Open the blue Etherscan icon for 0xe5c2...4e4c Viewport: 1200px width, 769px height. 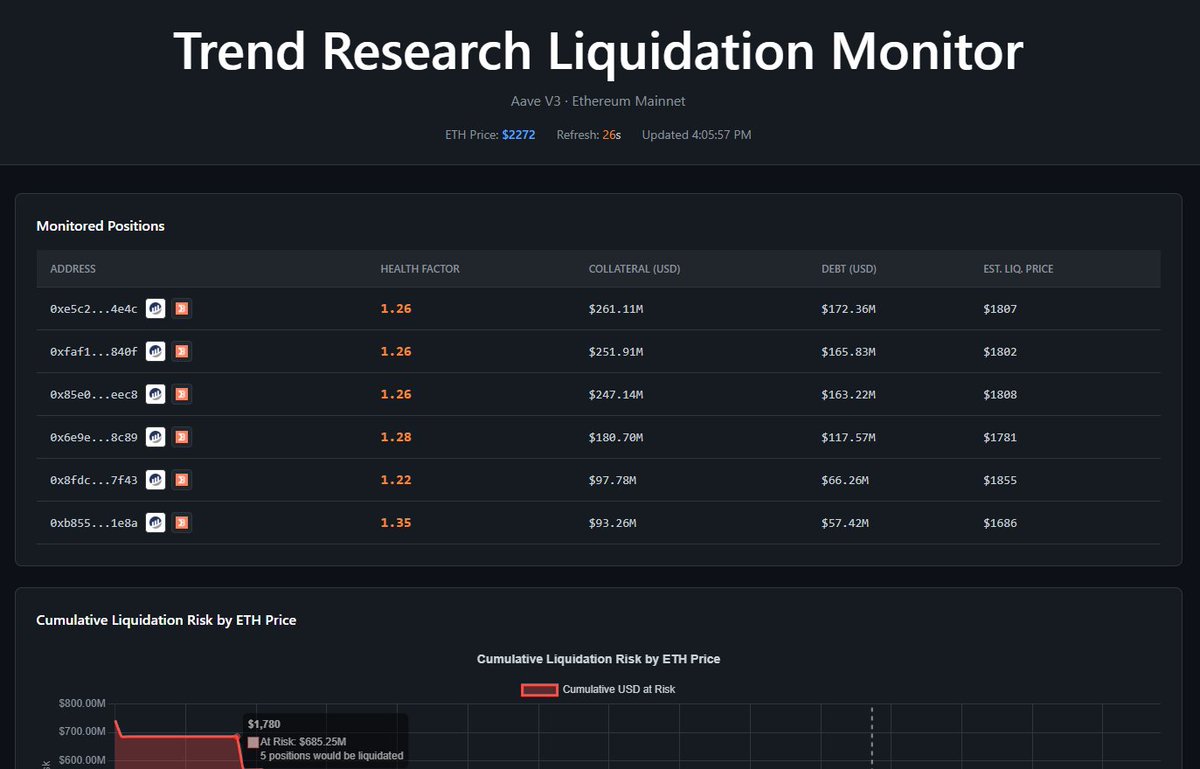[x=155, y=309]
